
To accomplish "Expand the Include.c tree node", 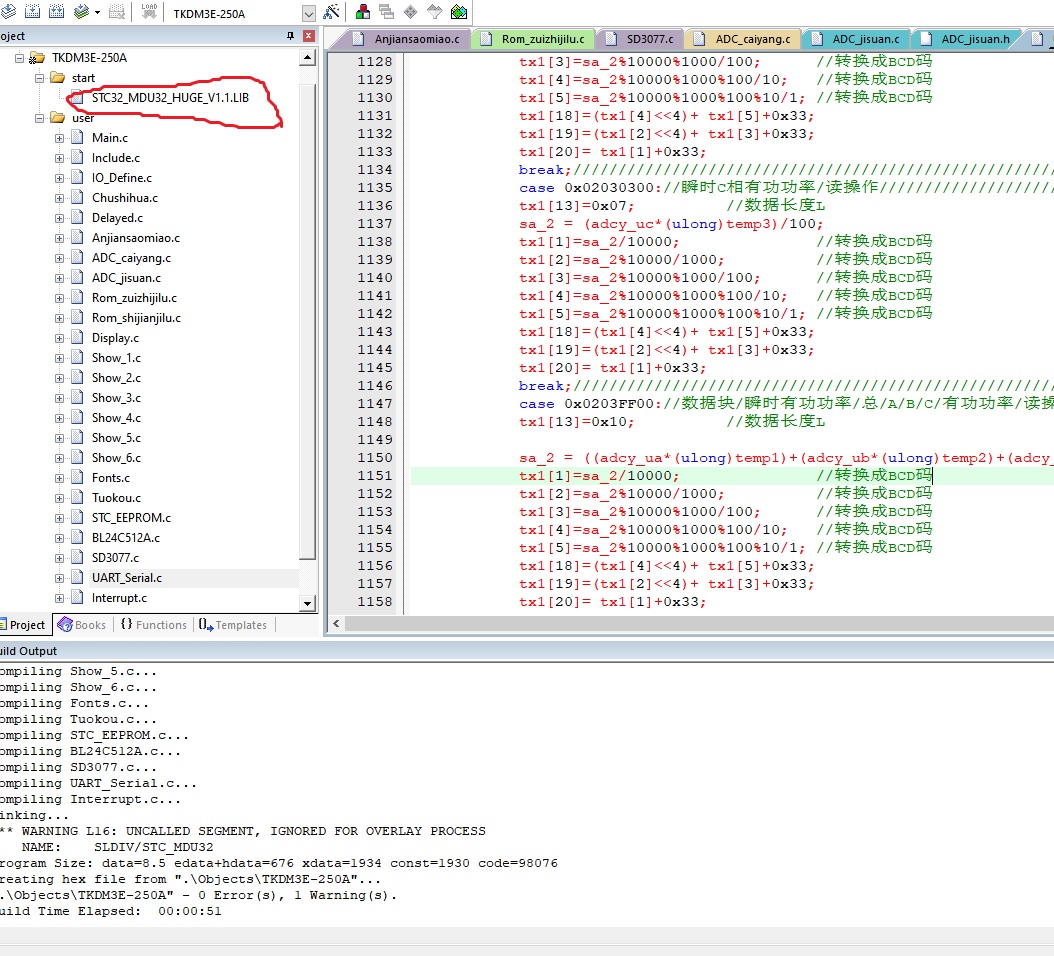I will [59, 159].
